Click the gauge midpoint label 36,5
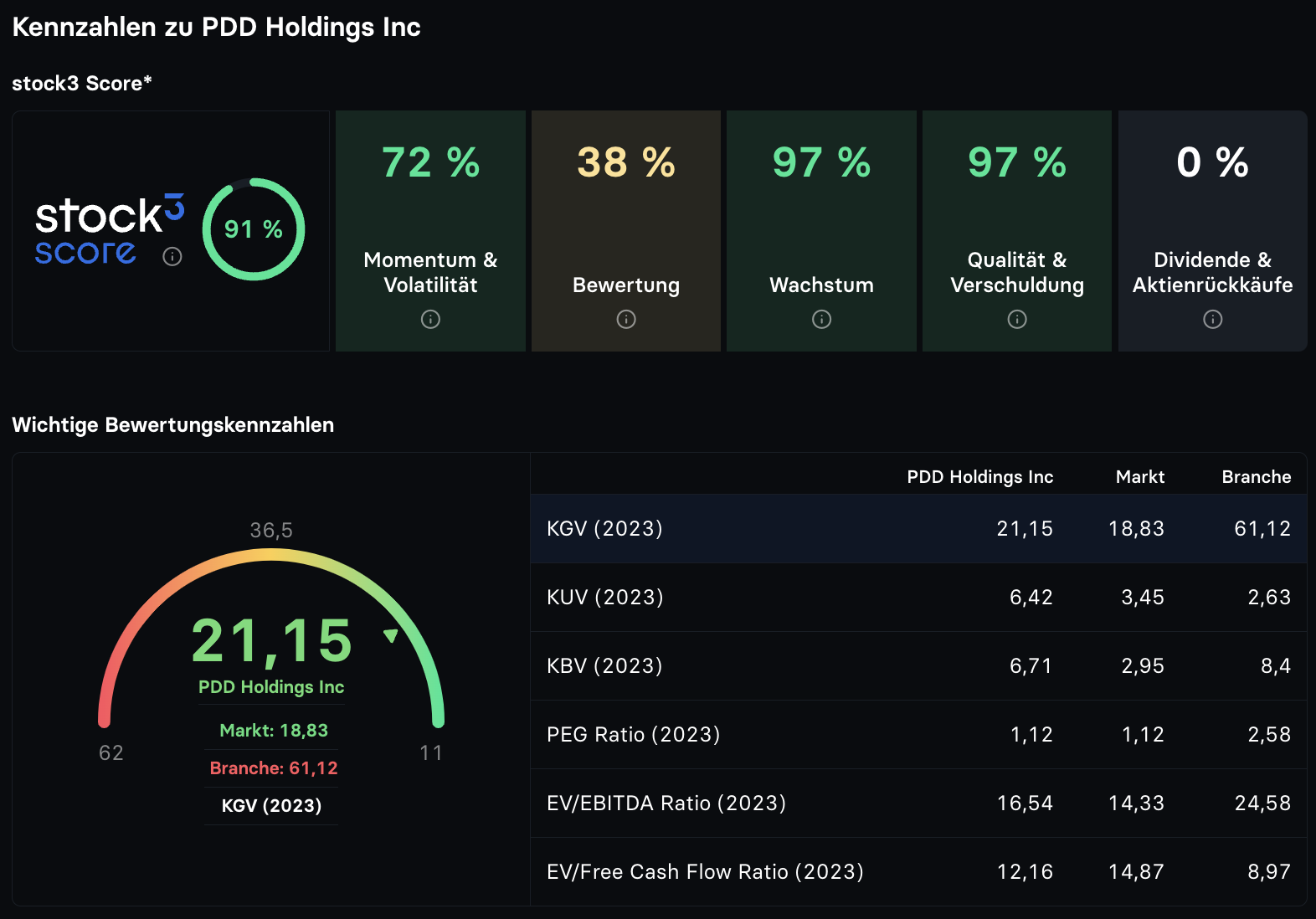 point(271,530)
